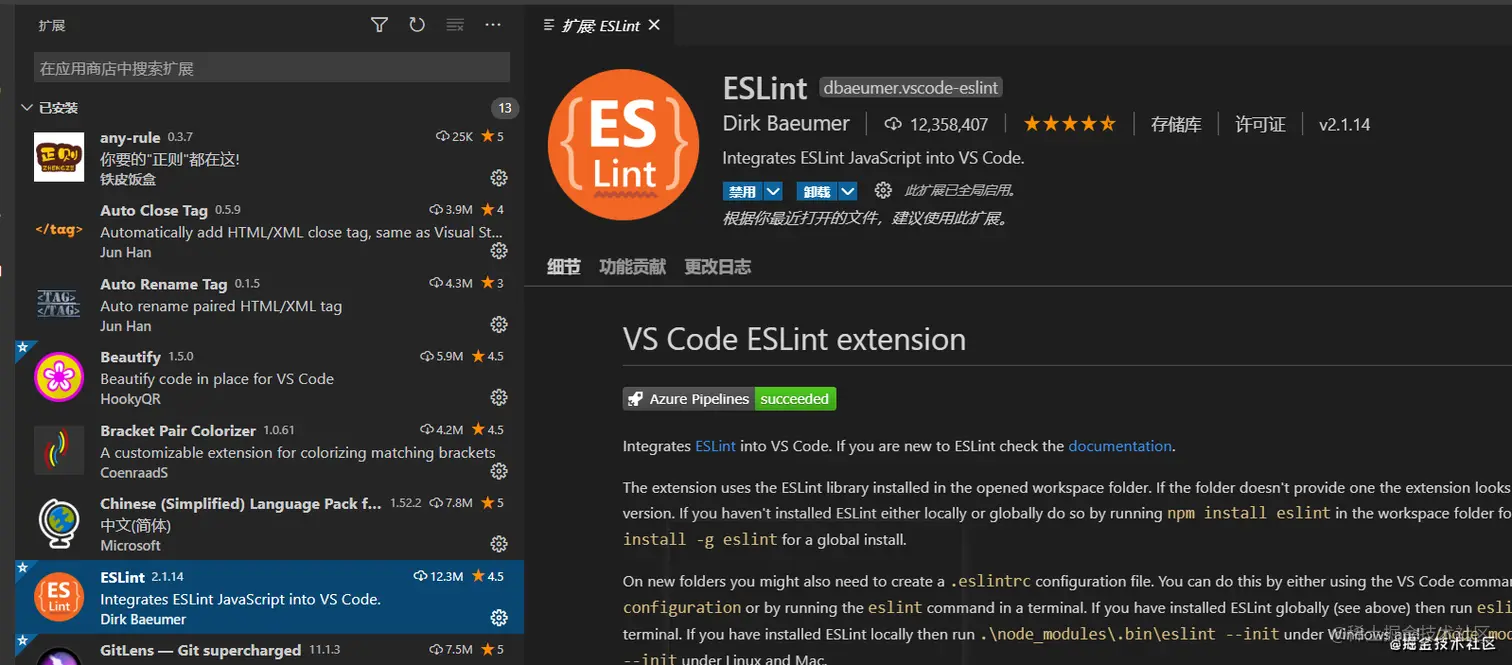Click the 12,358,407 install count
Viewport: 1512px width, 665px height.
pyautogui.click(x=949, y=125)
